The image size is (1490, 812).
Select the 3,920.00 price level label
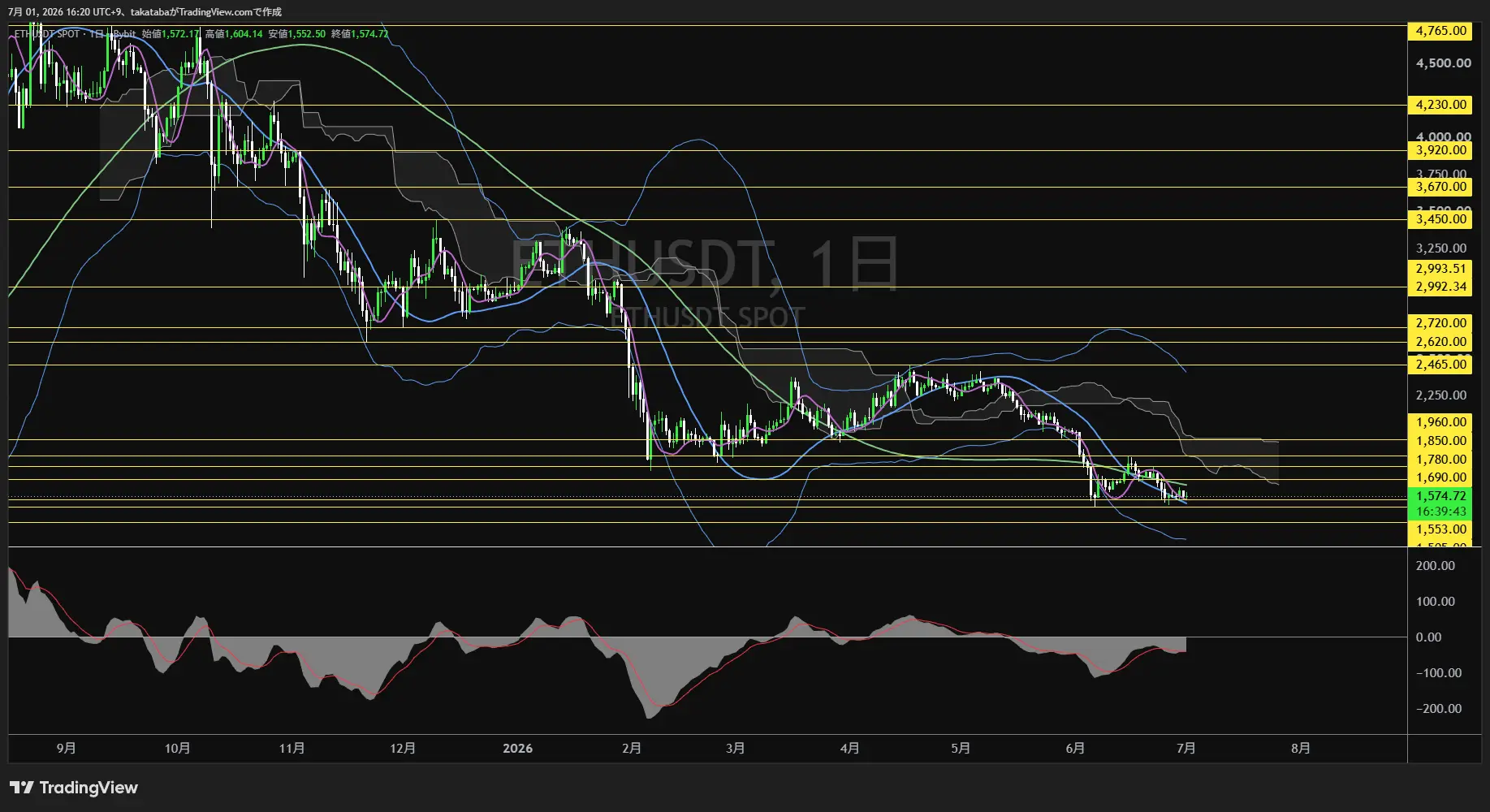point(1440,150)
